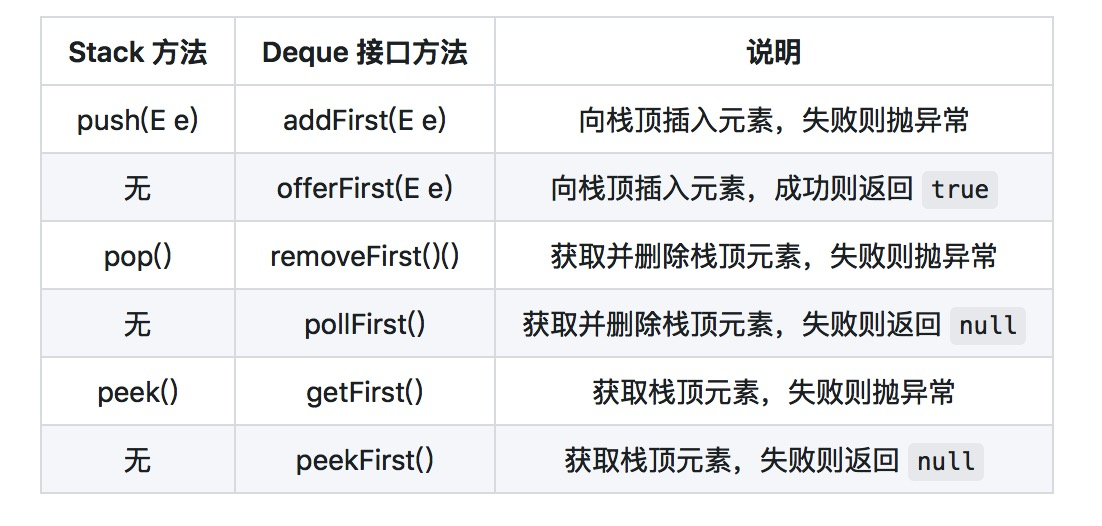This screenshot has width=1102, height=526.
Task: Click the "无" cell beside offerFirst(E e)
Action: pos(137,188)
